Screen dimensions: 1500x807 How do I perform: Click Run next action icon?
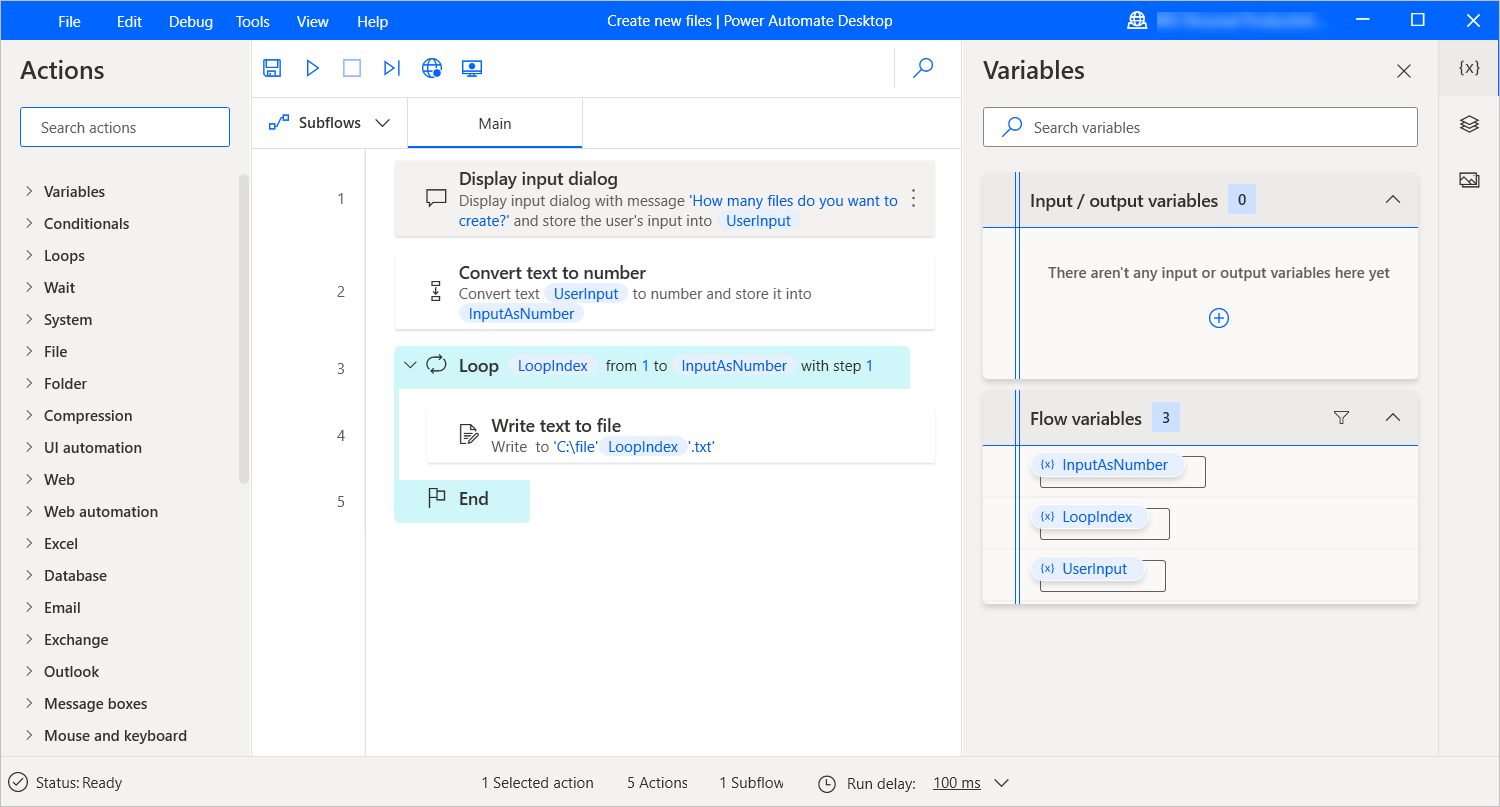392,68
